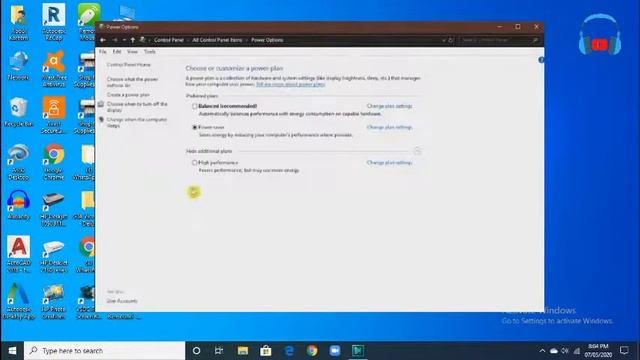
Task: Open help via the blue question mark icon
Action: (541, 60)
